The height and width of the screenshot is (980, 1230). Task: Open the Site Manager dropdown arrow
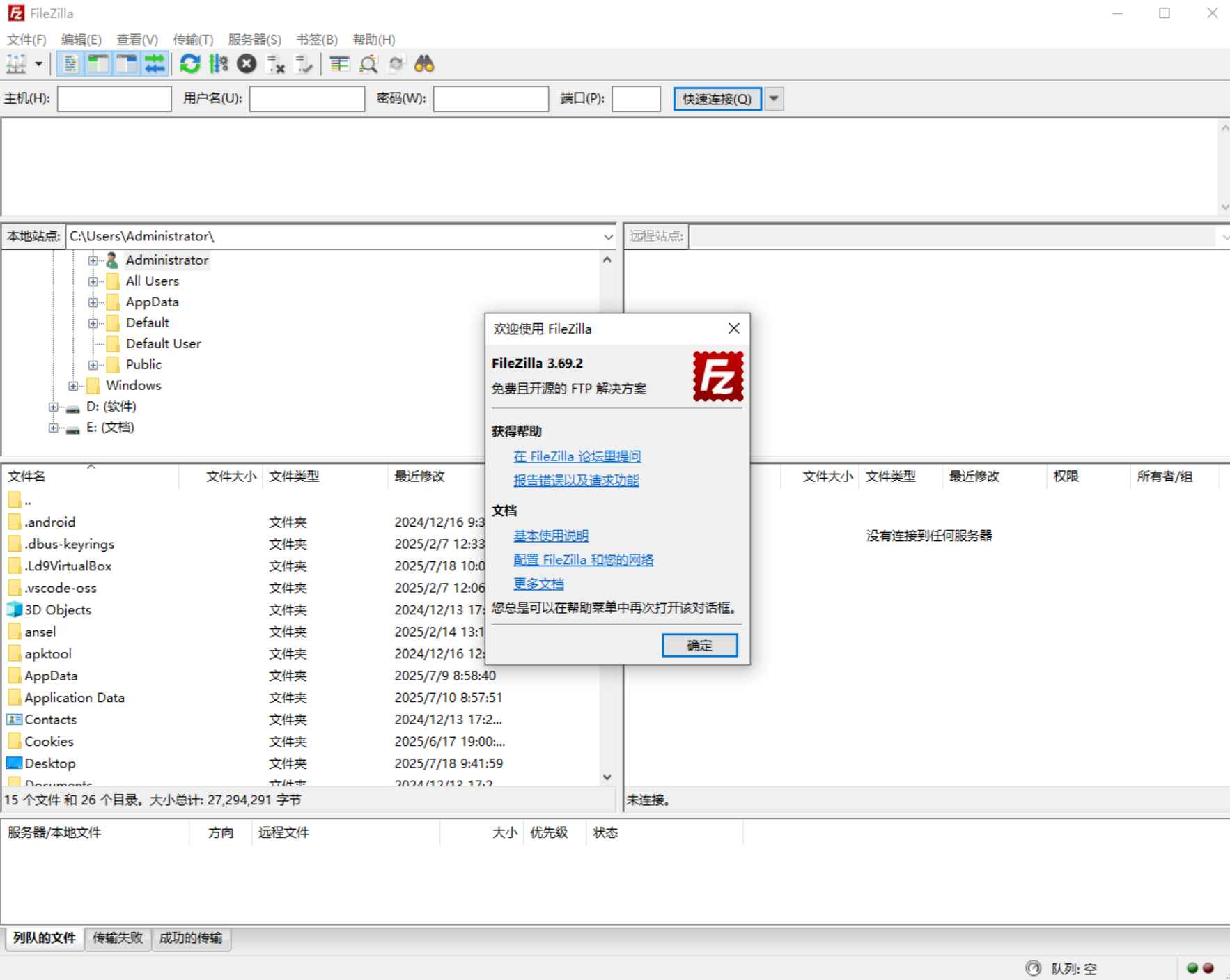37,64
